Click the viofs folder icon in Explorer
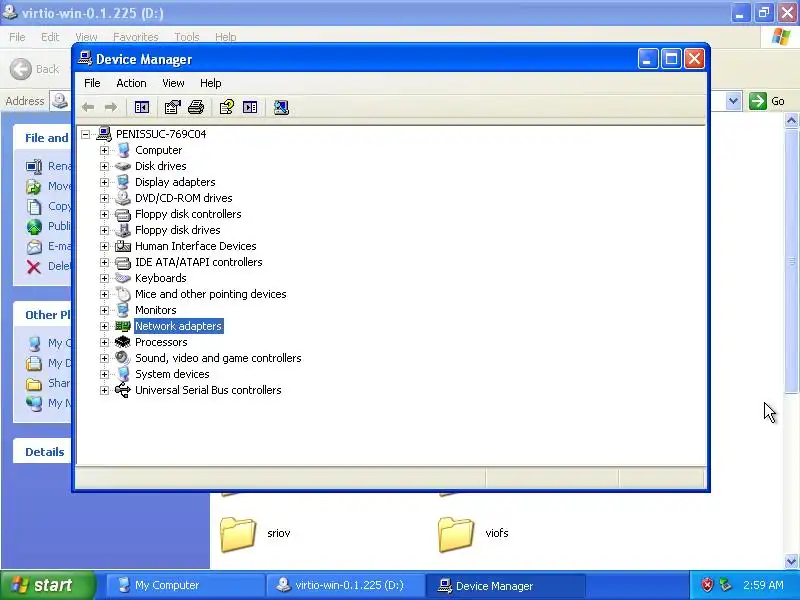The height and width of the screenshot is (600, 800). 456,534
